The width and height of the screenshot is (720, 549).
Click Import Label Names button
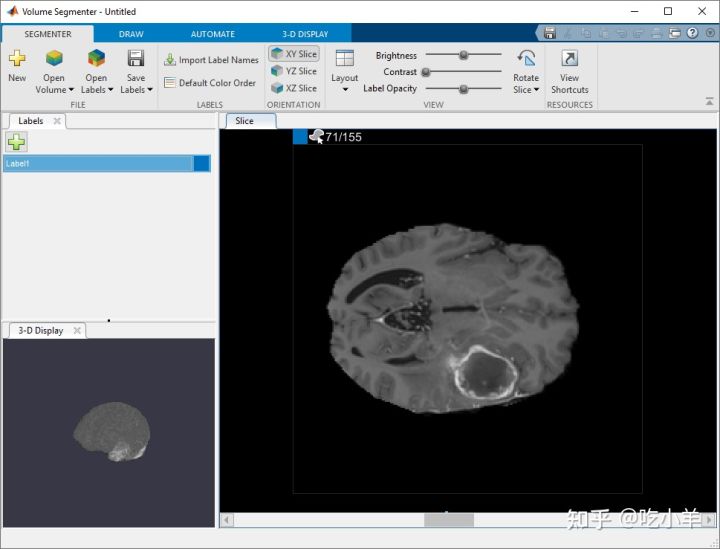[211, 60]
